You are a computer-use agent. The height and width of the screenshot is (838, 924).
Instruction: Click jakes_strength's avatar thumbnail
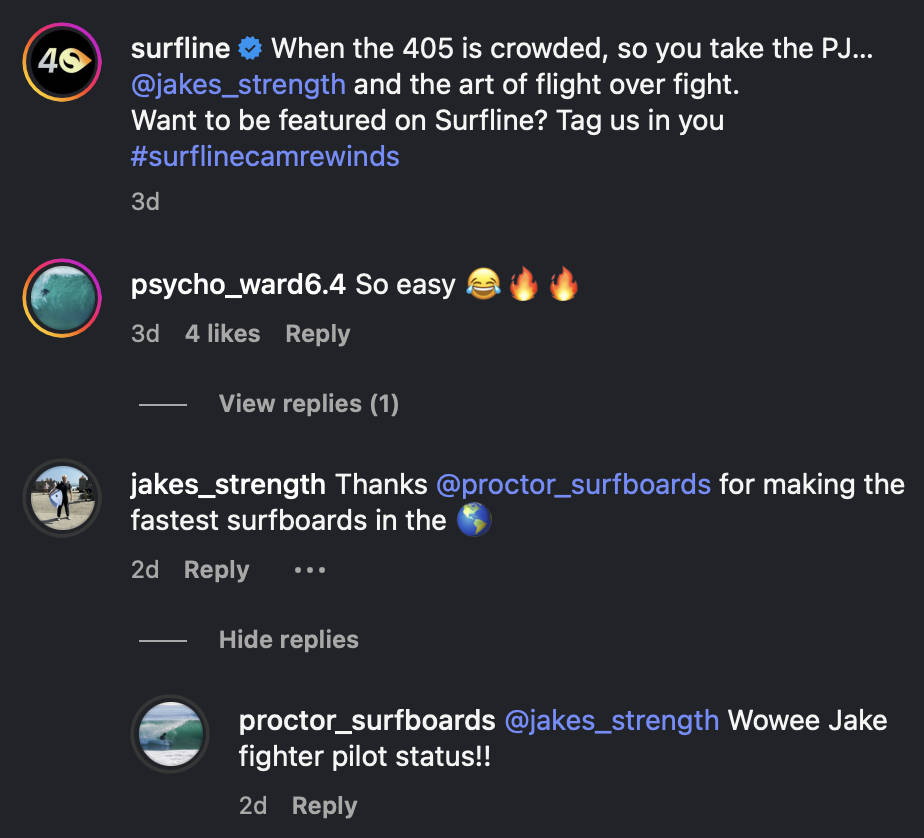click(62, 498)
